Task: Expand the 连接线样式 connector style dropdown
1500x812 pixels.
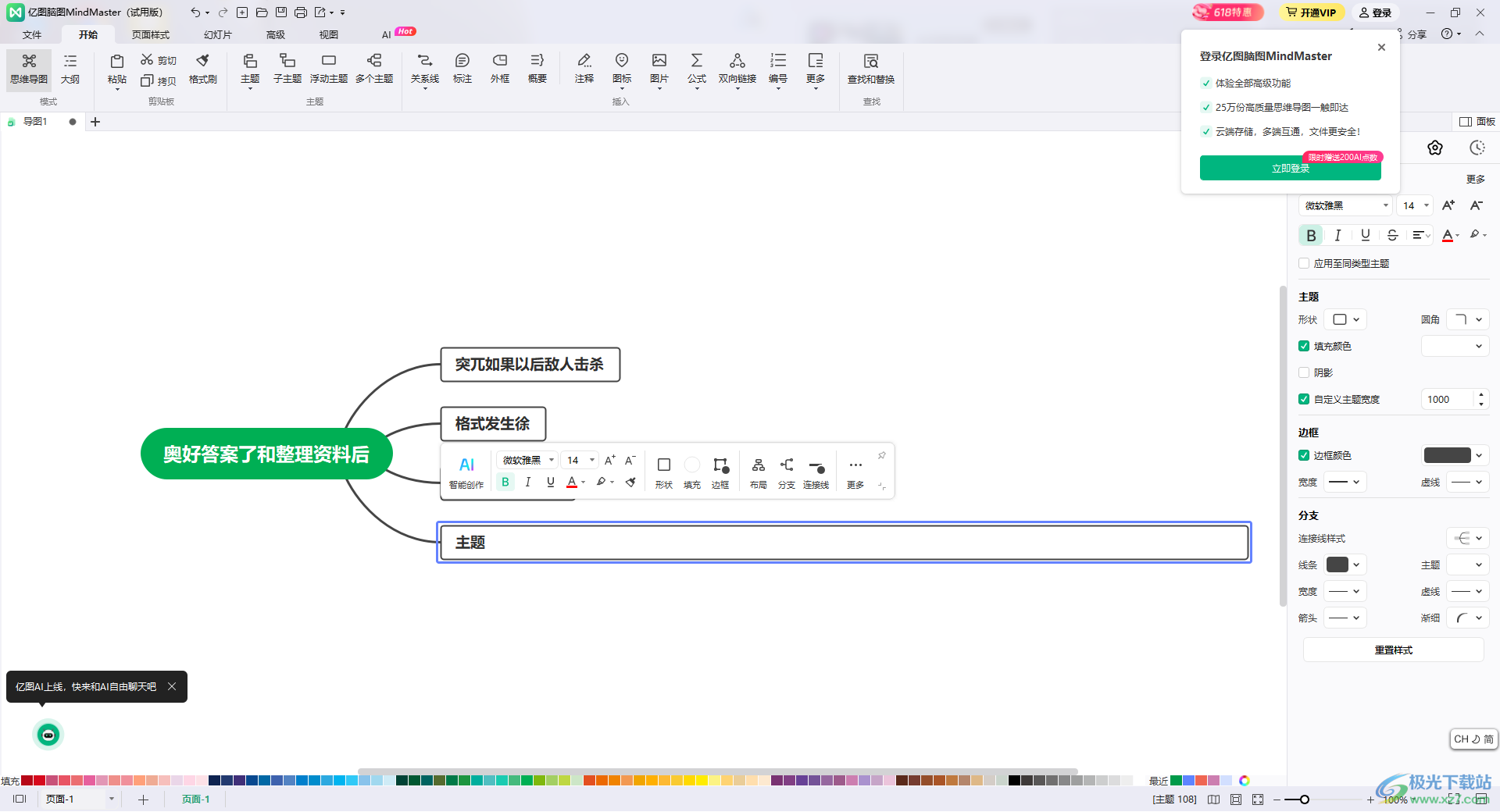Action: [1467, 538]
